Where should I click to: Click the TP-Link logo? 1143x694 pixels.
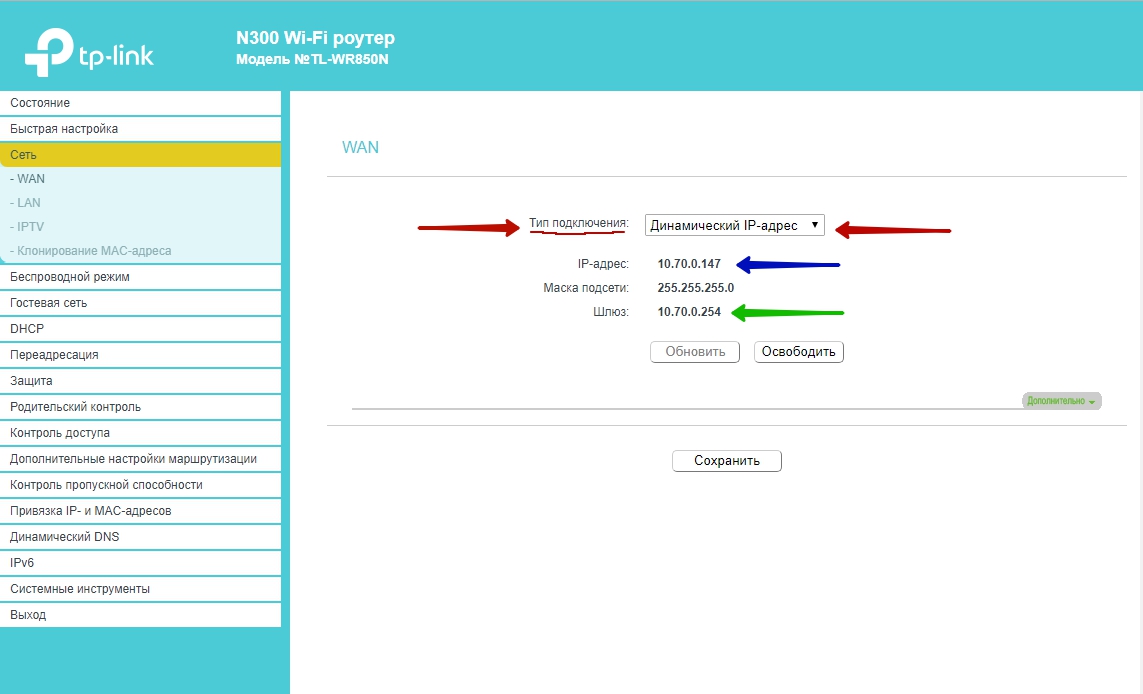90,53
